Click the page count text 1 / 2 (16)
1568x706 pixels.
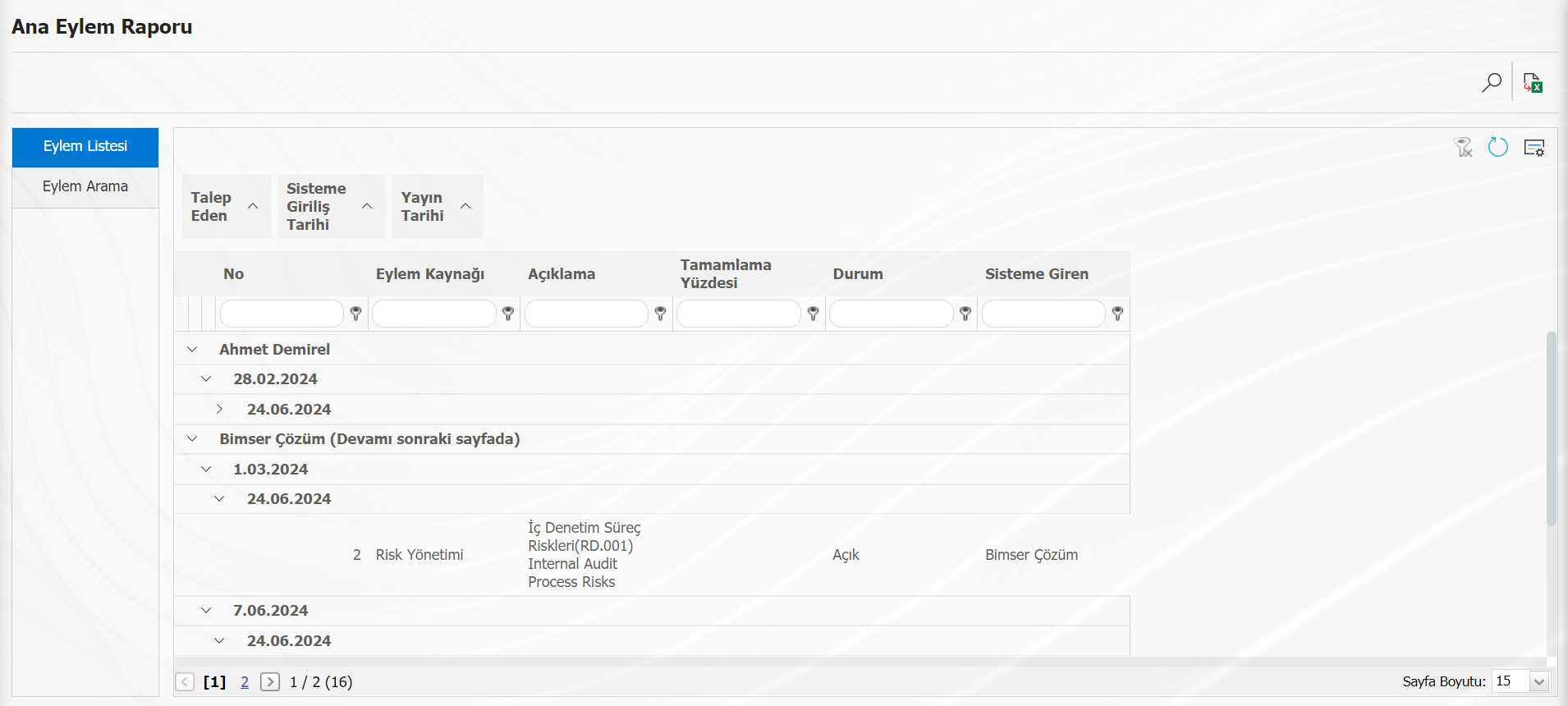pyautogui.click(x=321, y=682)
